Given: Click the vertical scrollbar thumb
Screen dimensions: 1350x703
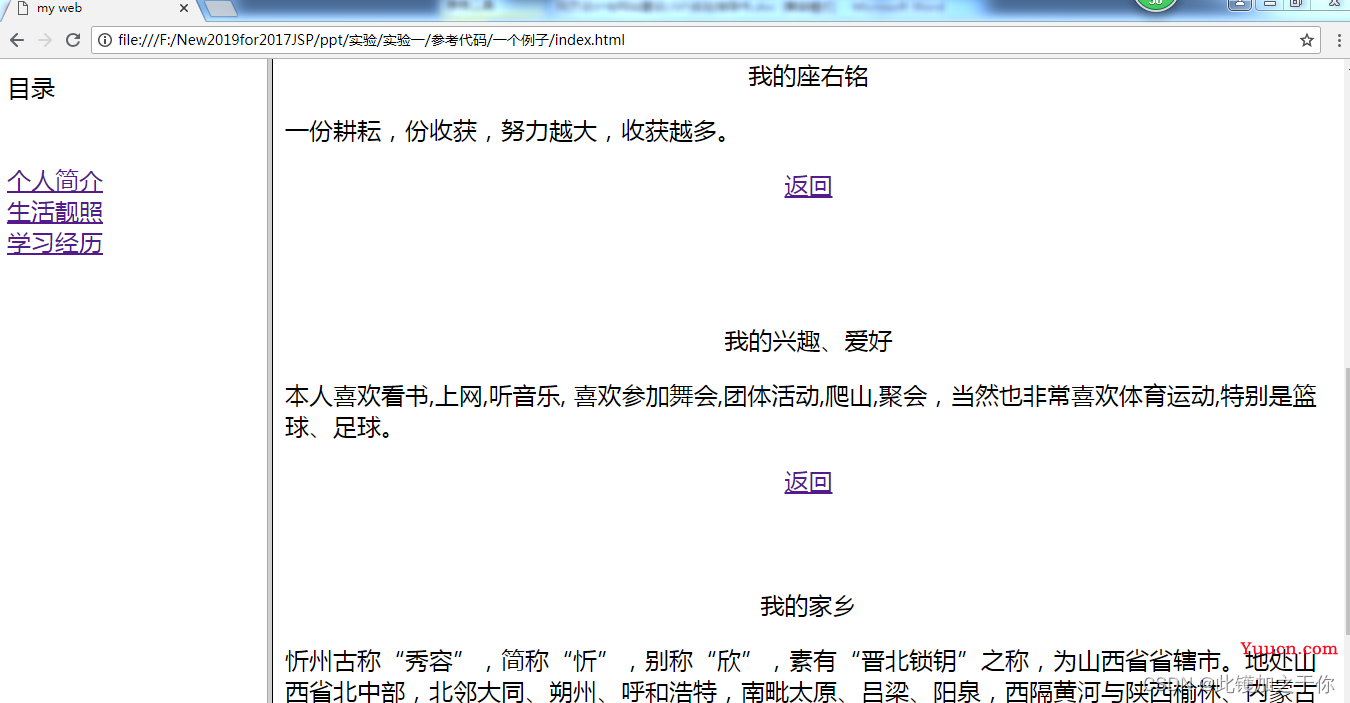Looking at the screenshot, I should coord(1346,500).
